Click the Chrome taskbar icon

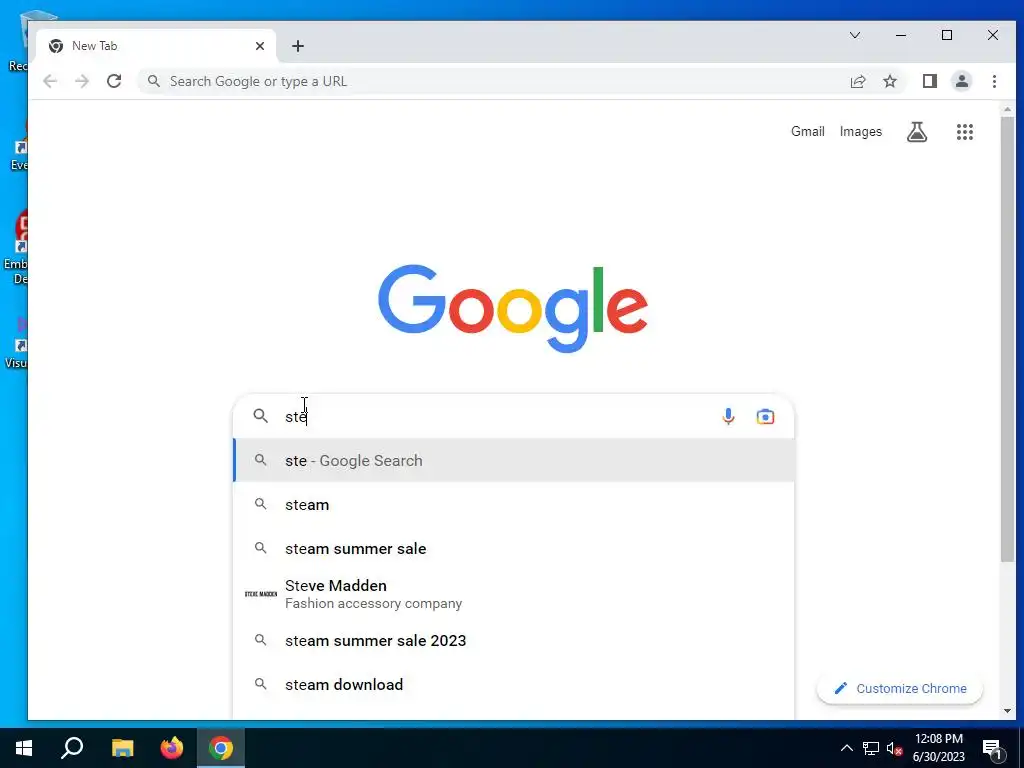(221, 748)
